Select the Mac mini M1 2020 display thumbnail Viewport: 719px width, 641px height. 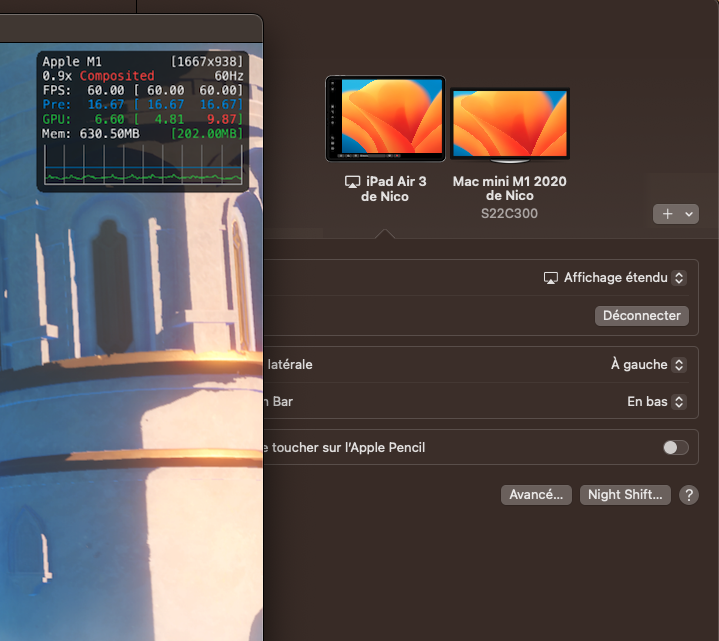click(510, 125)
